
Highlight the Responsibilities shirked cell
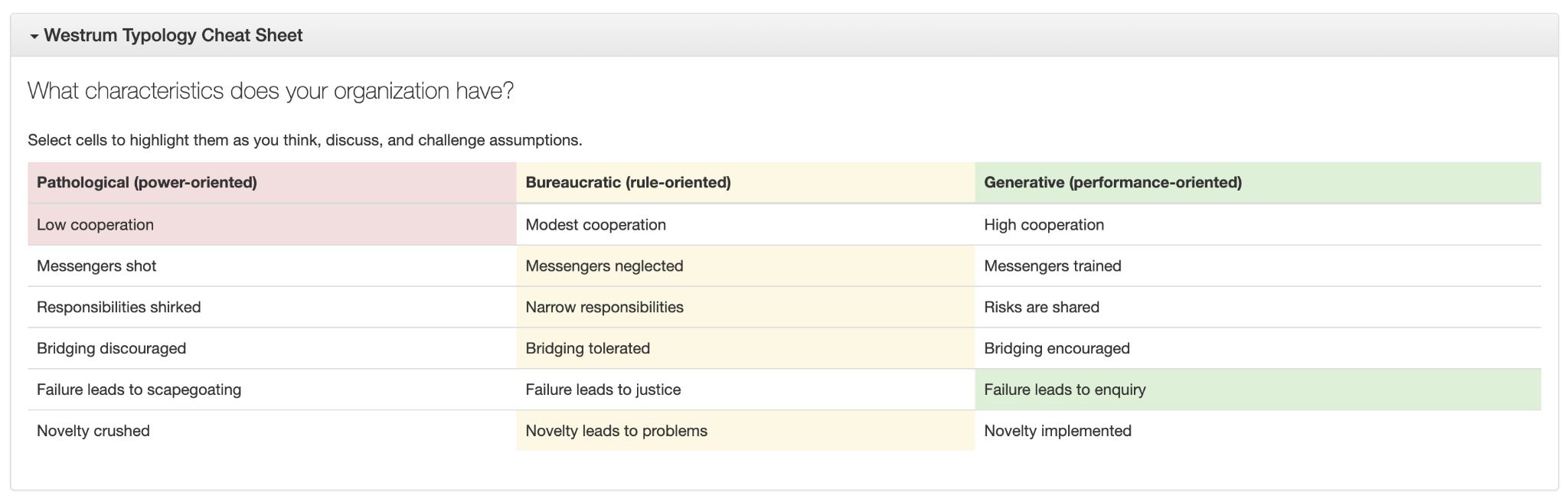click(x=272, y=307)
